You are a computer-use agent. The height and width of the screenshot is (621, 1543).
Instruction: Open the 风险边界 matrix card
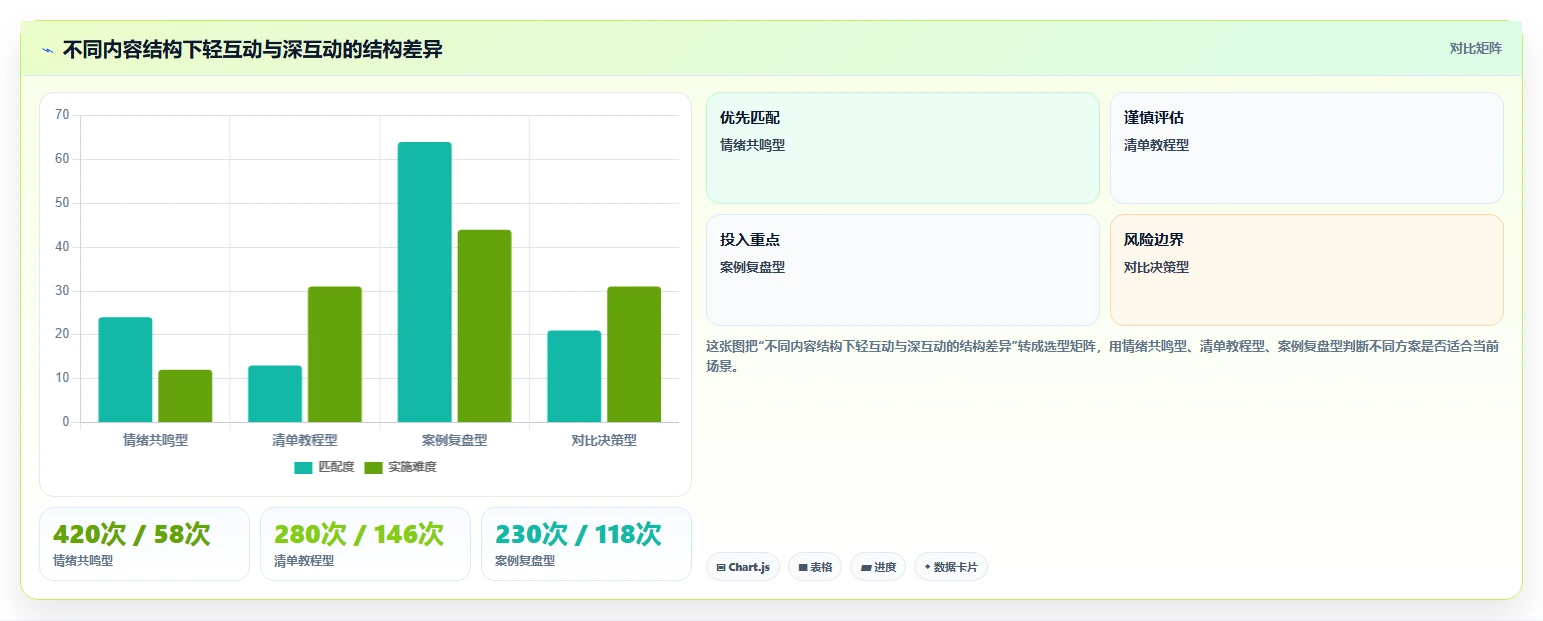1306,270
